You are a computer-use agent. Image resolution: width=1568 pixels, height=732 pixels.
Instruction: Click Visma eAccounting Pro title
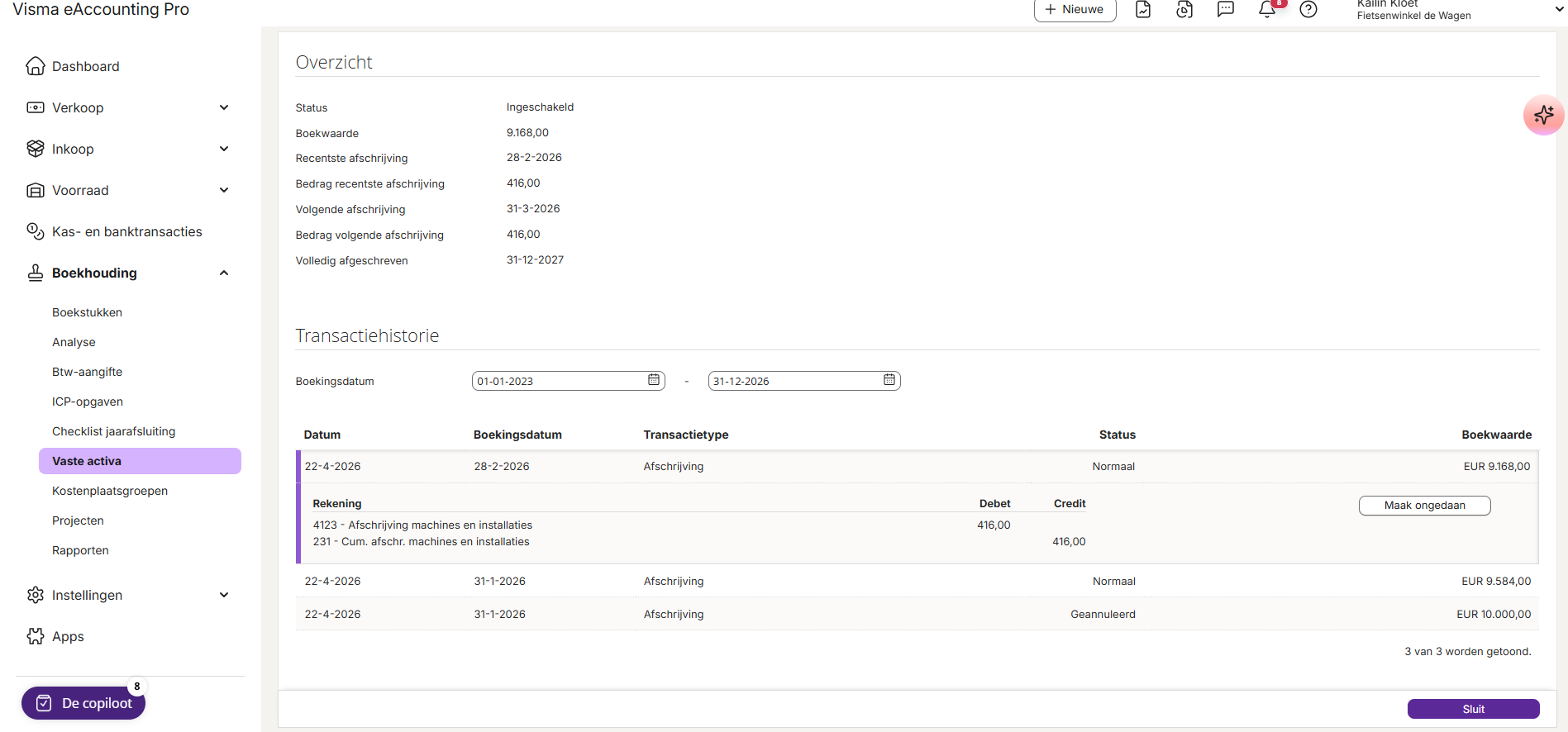click(x=101, y=9)
